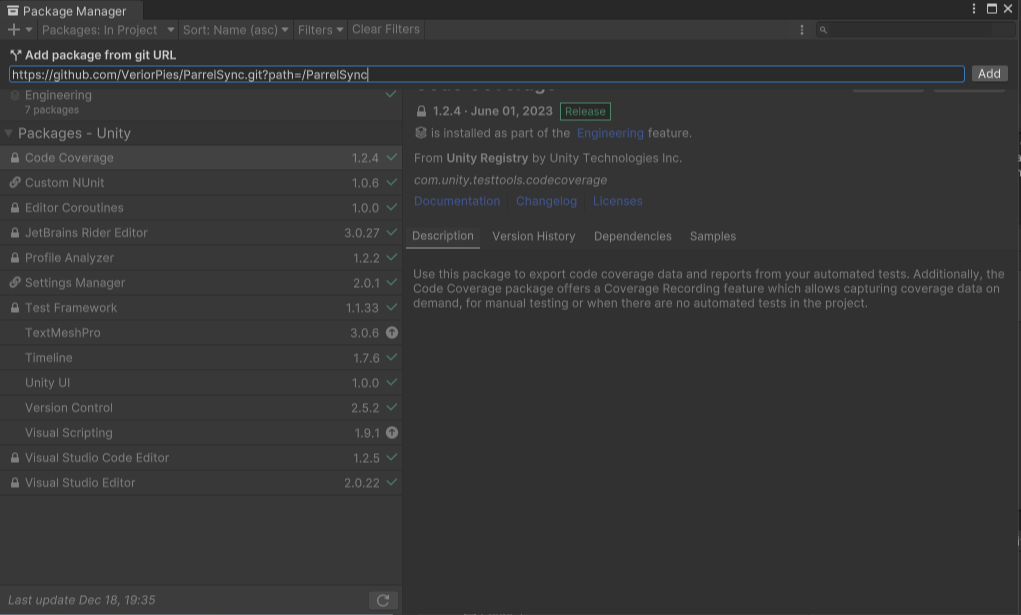Click the git branch icon in URL header
This screenshot has width=1021, height=615.
pyautogui.click(x=16, y=55)
